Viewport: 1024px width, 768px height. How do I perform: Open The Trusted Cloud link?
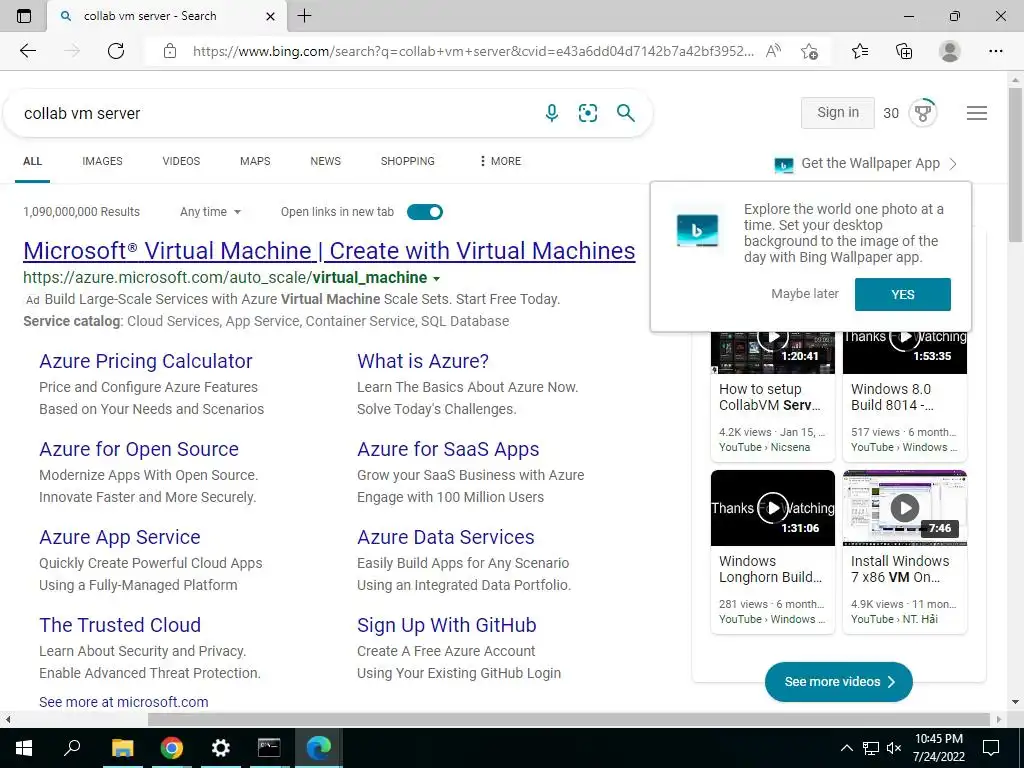pos(120,625)
